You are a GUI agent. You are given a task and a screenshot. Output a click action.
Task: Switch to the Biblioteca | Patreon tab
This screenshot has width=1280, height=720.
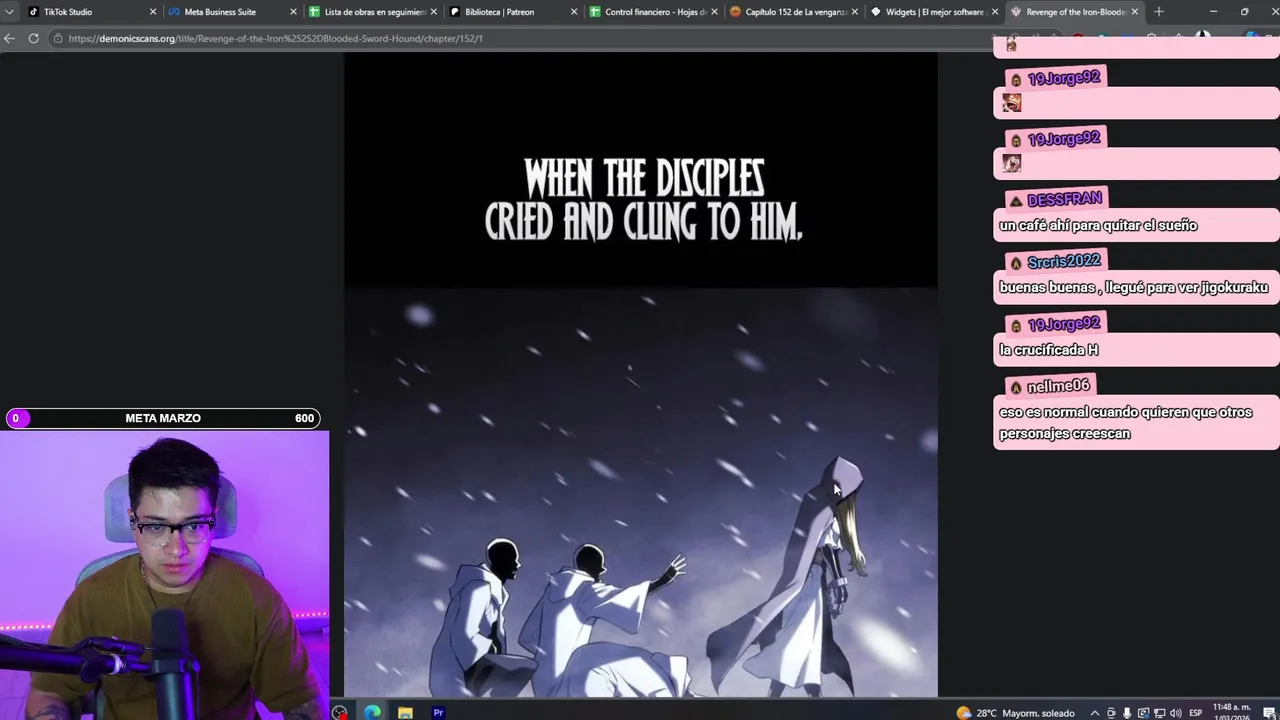pos(511,12)
